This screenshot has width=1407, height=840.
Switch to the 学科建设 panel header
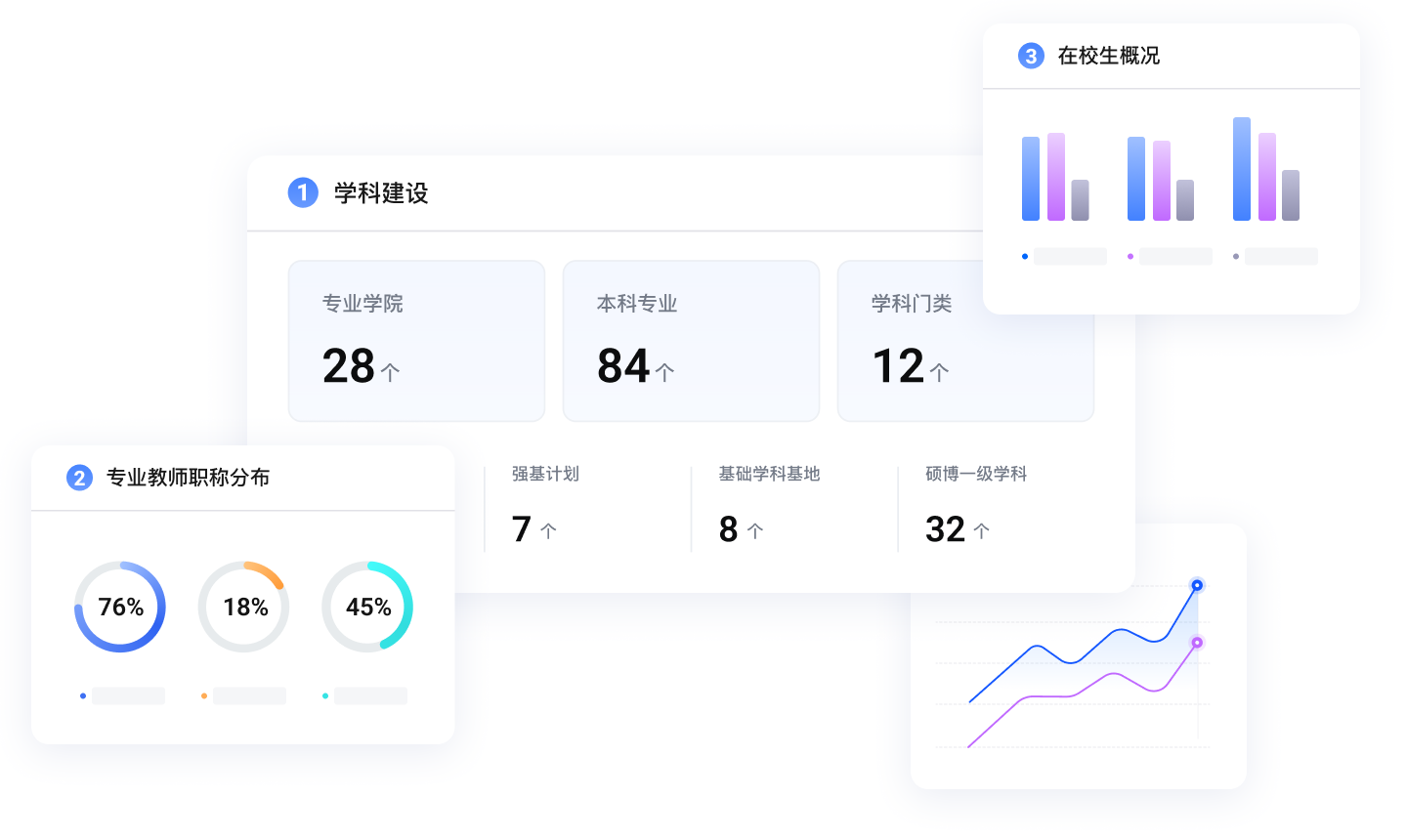(379, 193)
